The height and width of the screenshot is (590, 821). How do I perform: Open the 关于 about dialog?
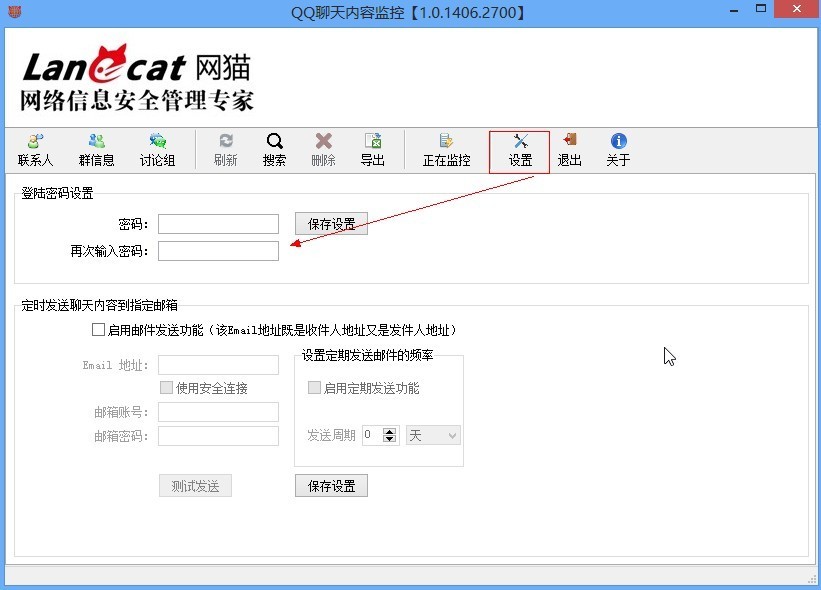click(618, 151)
